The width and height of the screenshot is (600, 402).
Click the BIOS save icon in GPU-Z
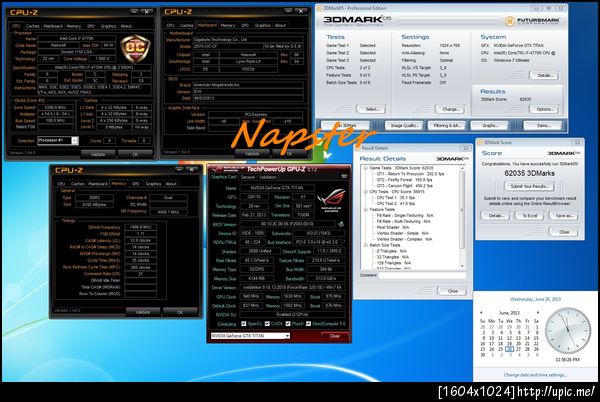[341, 224]
